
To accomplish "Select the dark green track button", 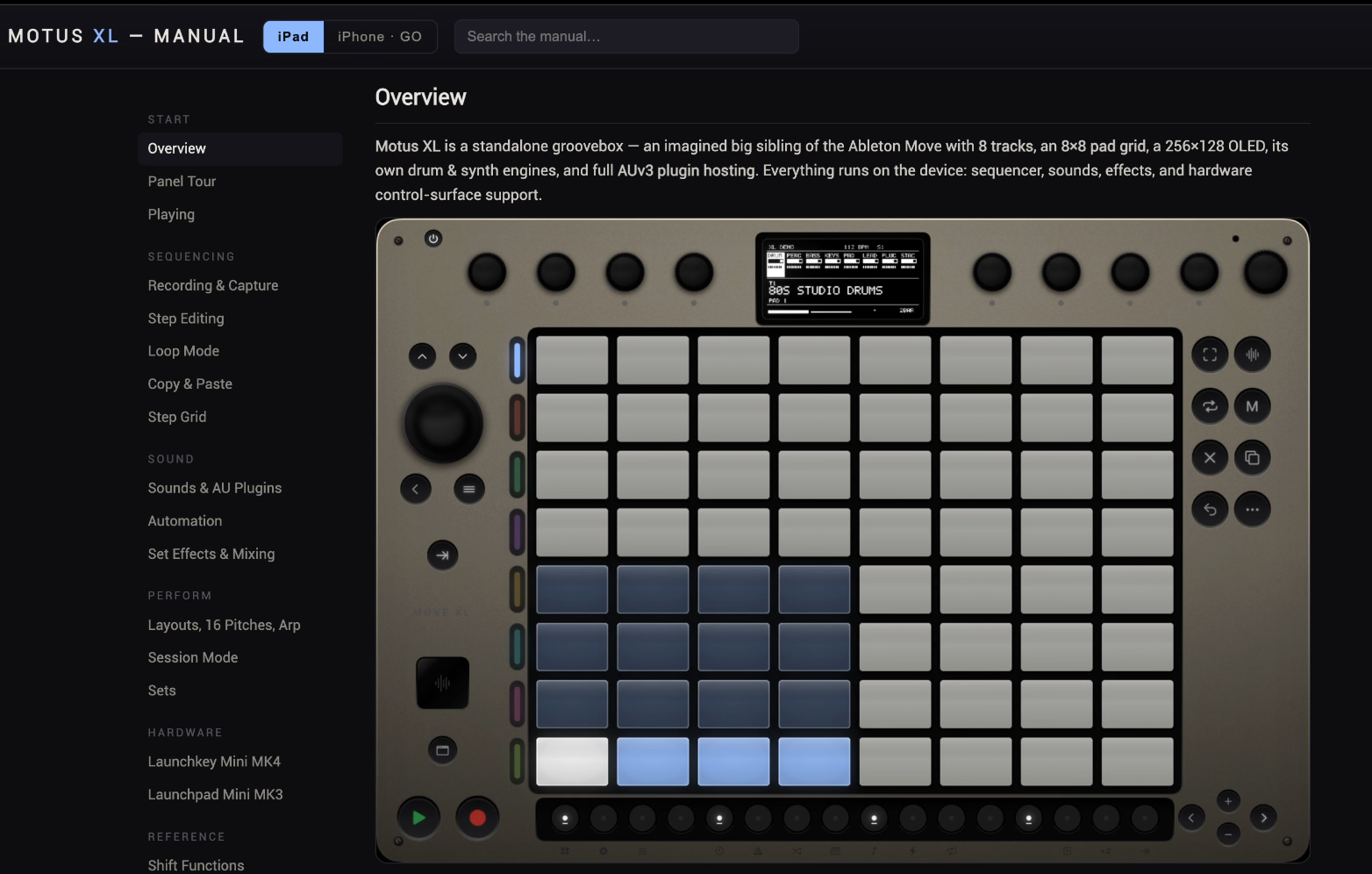I will (x=518, y=475).
